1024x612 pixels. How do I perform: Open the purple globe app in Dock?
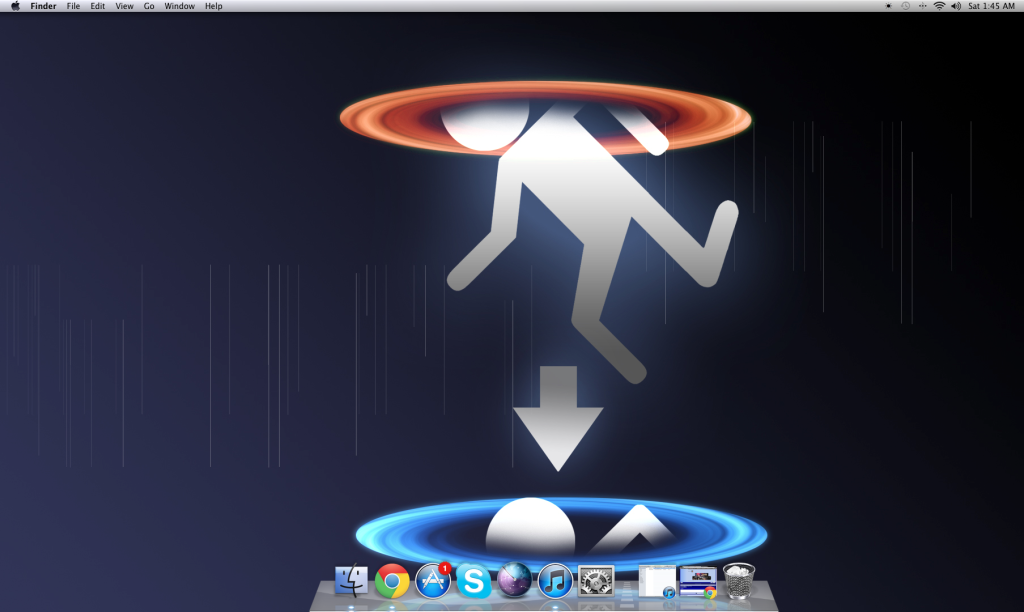(514, 581)
